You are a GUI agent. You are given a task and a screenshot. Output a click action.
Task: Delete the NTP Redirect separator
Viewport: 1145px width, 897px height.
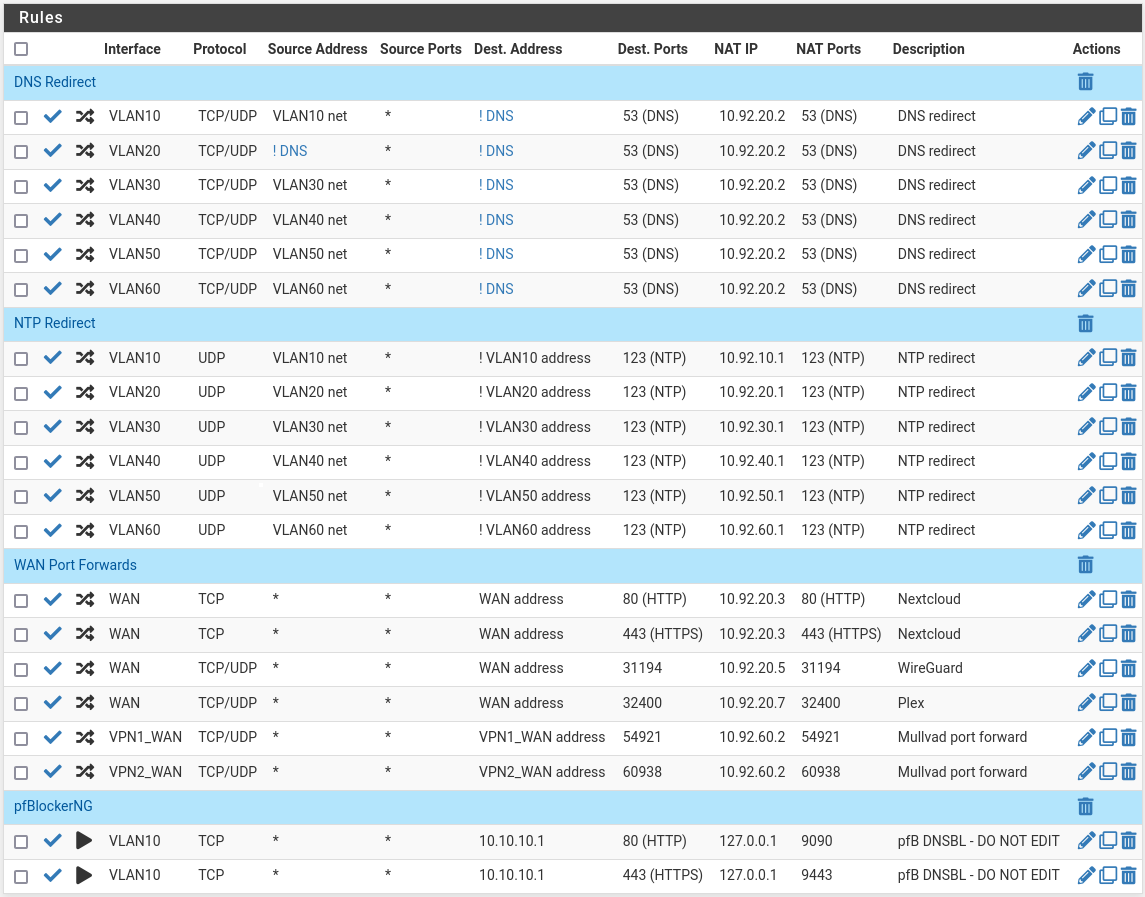tap(1085, 323)
